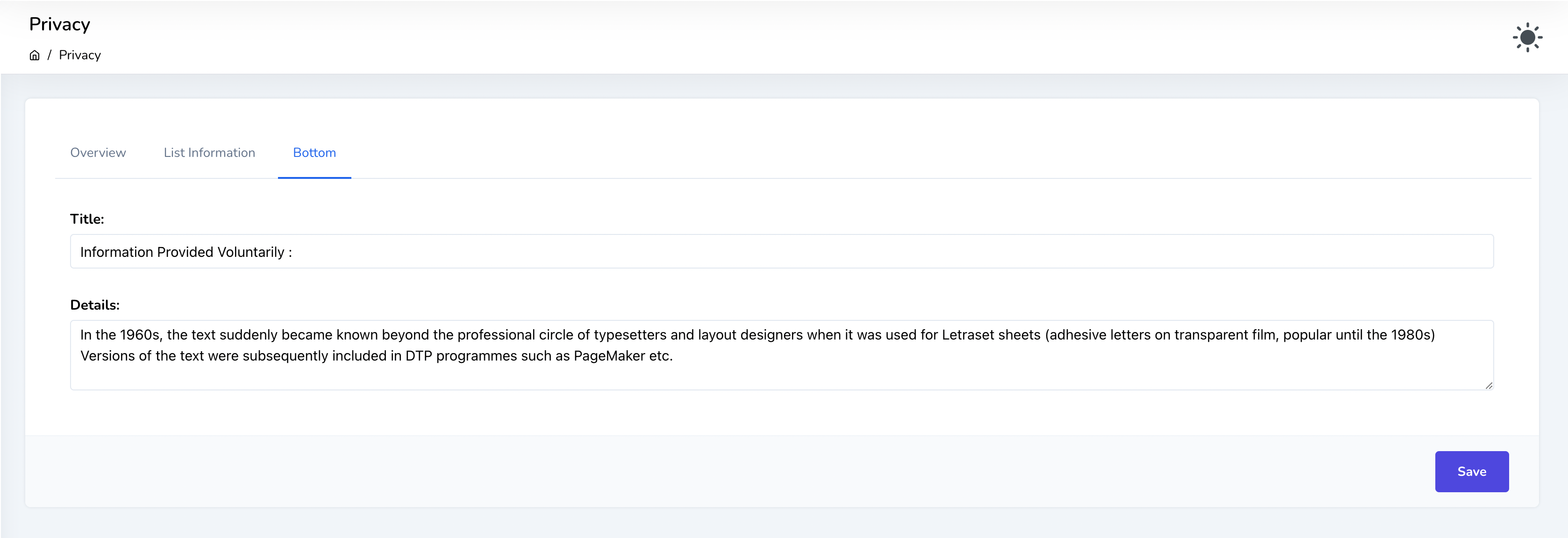The height and width of the screenshot is (538, 1568).
Task: Select the Bottom tab
Action: tap(314, 153)
